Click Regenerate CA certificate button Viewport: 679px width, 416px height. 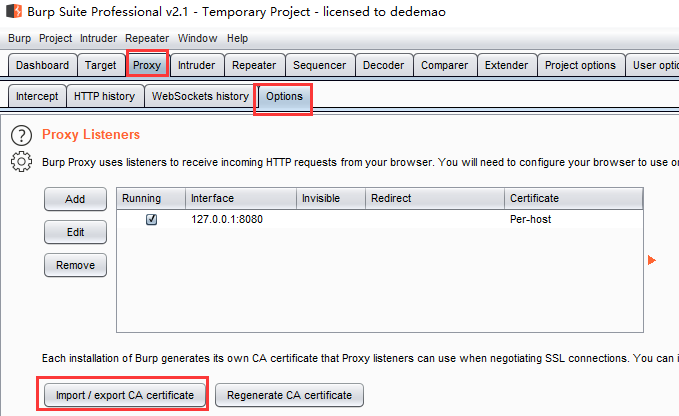289,395
